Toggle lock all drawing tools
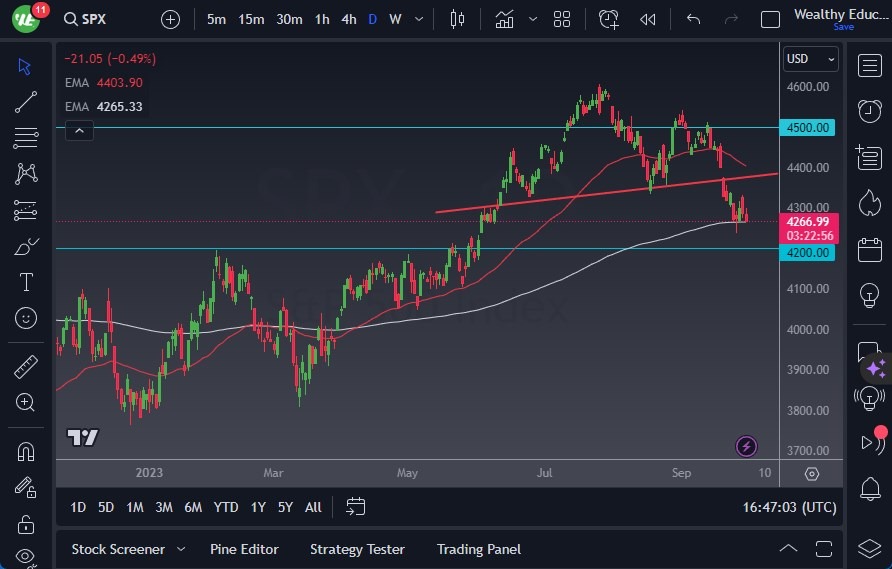Screen dimensions: 892x569 [26, 525]
